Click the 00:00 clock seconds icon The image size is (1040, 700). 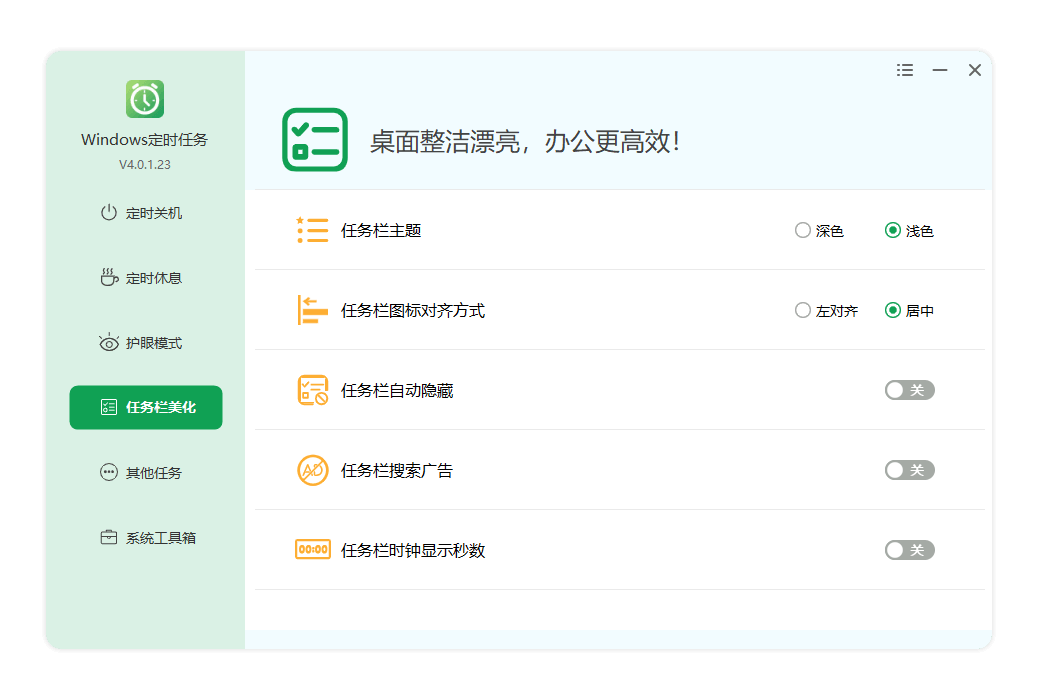(312, 549)
